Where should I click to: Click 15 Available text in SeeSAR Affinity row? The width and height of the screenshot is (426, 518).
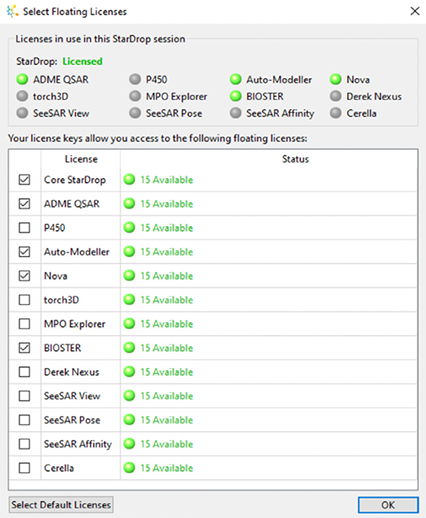(166, 444)
